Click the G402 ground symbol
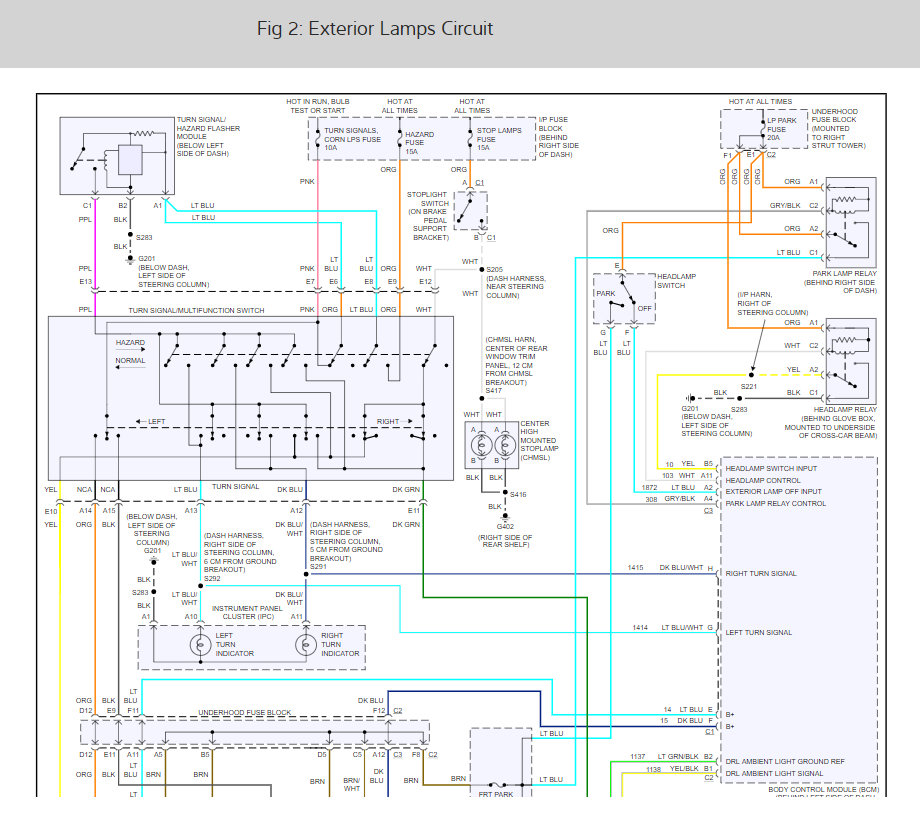Viewport: 920px width, 829px height. tap(505, 517)
